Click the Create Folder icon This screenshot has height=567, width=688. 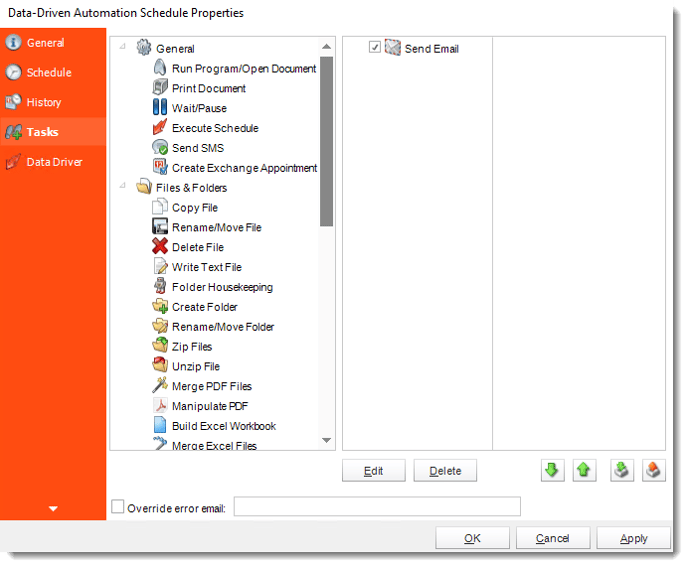point(160,306)
